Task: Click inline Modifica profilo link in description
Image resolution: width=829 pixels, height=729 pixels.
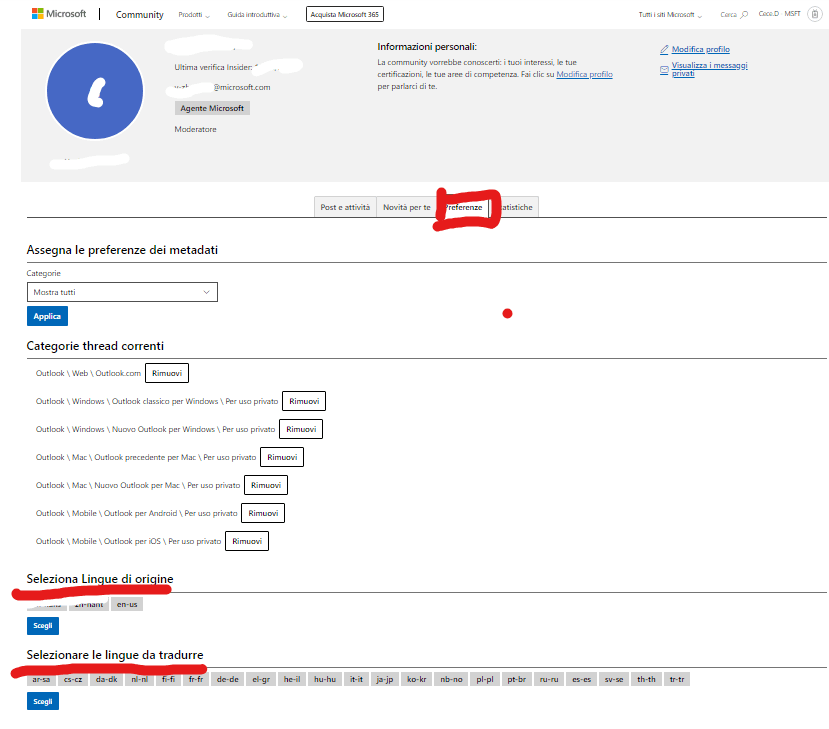Action: (x=584, y=74)
